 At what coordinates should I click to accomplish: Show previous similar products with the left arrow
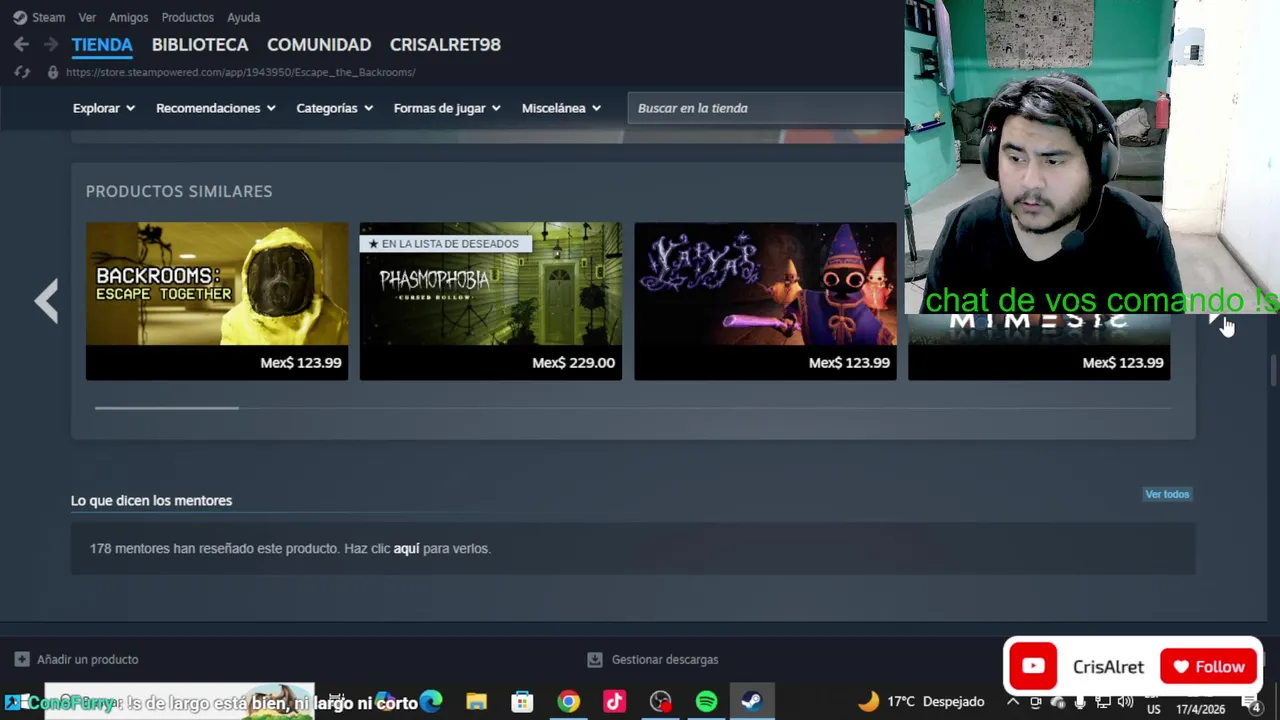pos(46,301)
